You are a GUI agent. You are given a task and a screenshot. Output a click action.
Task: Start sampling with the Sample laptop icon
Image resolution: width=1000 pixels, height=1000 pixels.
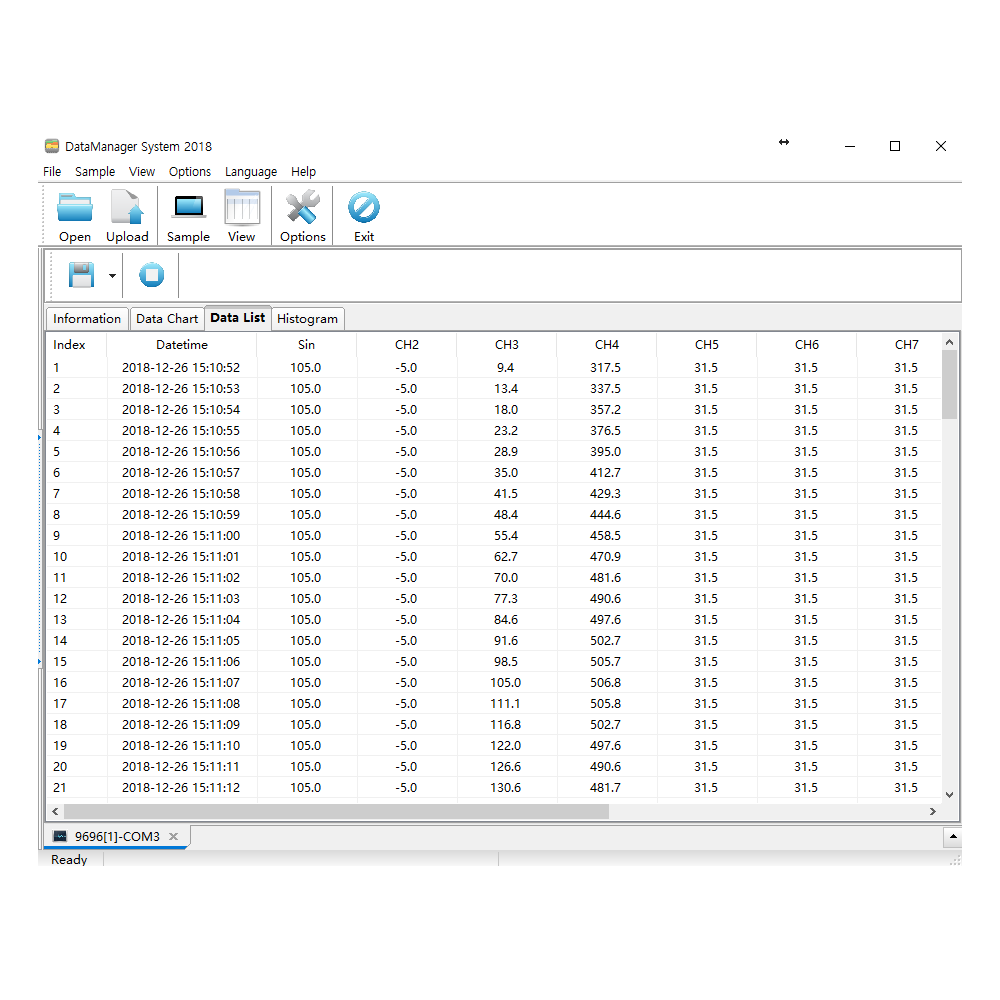[x=188, y=208]
